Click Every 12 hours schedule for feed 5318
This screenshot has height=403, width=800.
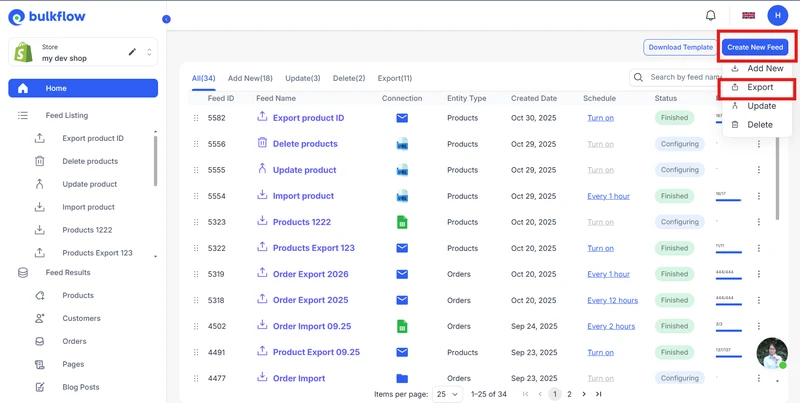tap(612, 300)
